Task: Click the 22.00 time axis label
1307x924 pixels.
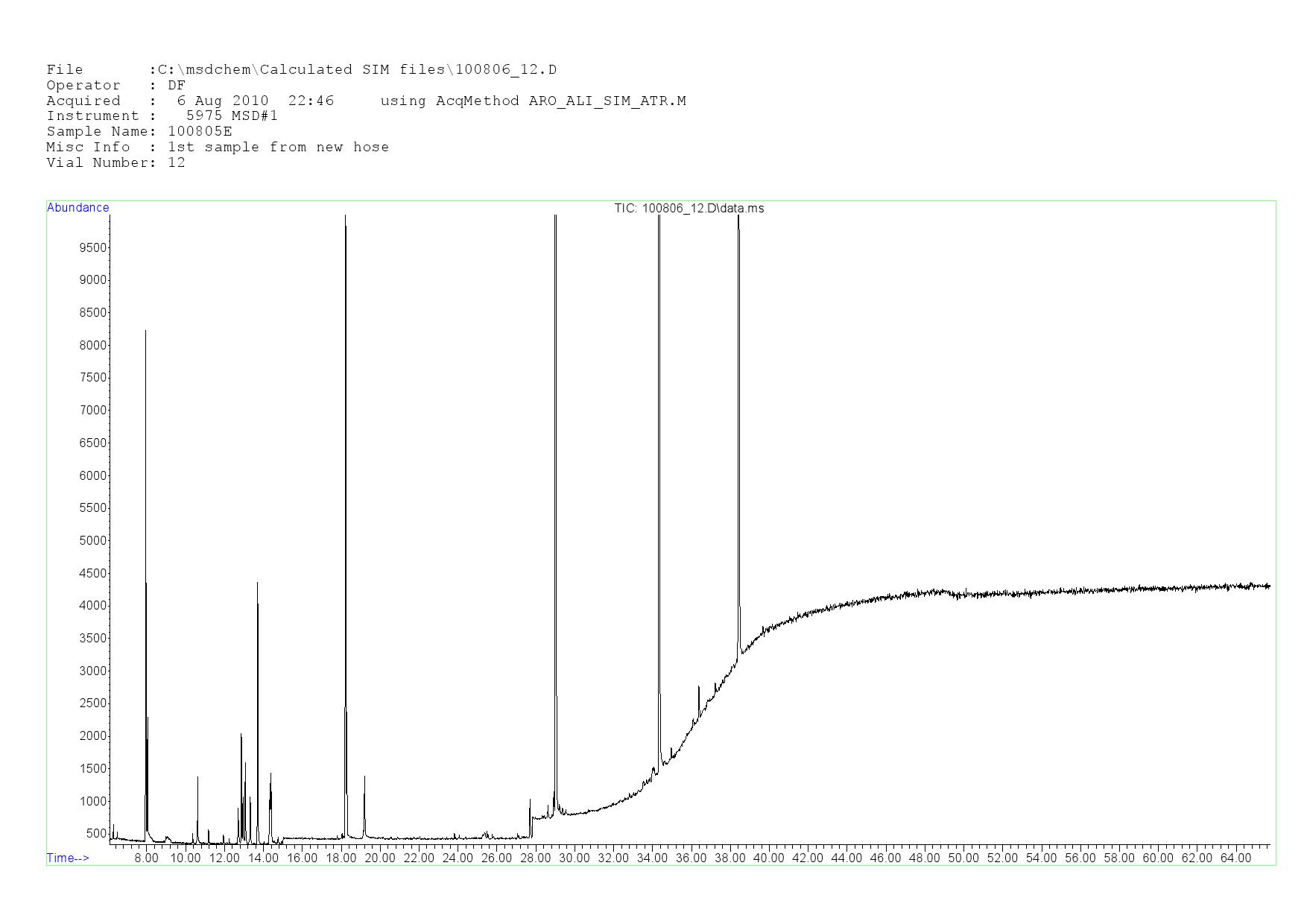Action: pyautogui.click(x=419, y=858)
